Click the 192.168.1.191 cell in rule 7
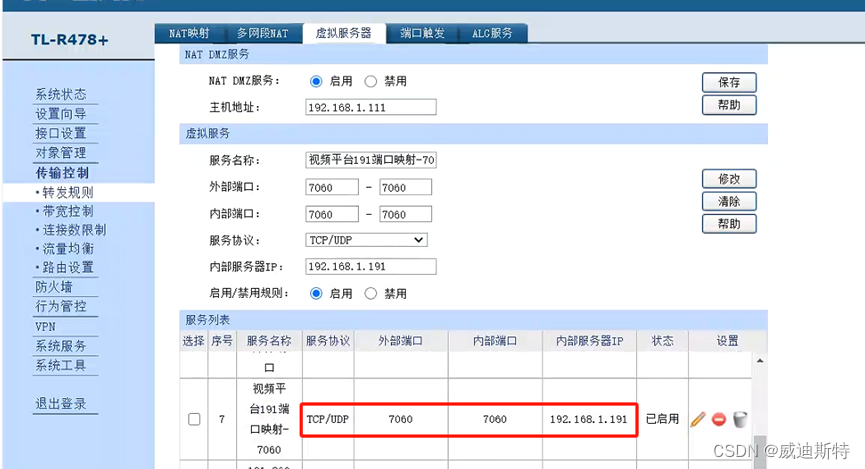 [589, 419]
